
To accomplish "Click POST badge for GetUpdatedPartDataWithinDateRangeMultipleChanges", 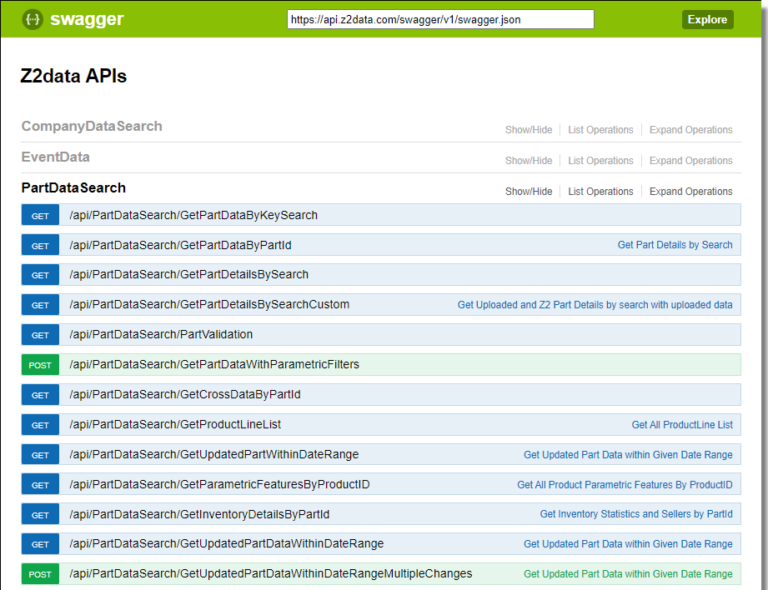I will point(40,575).
